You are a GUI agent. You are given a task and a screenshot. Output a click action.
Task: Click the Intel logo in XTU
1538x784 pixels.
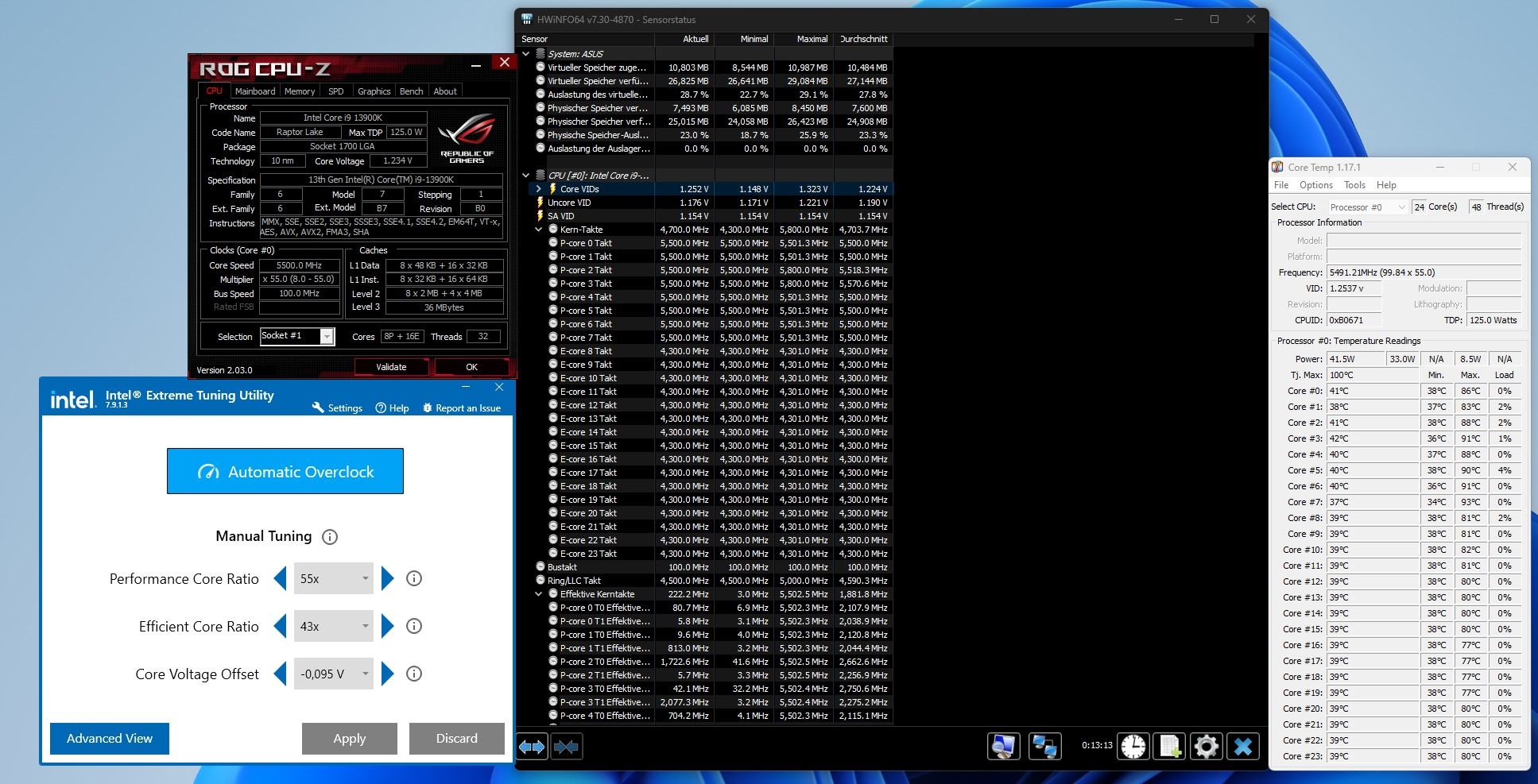coord(73,400)
